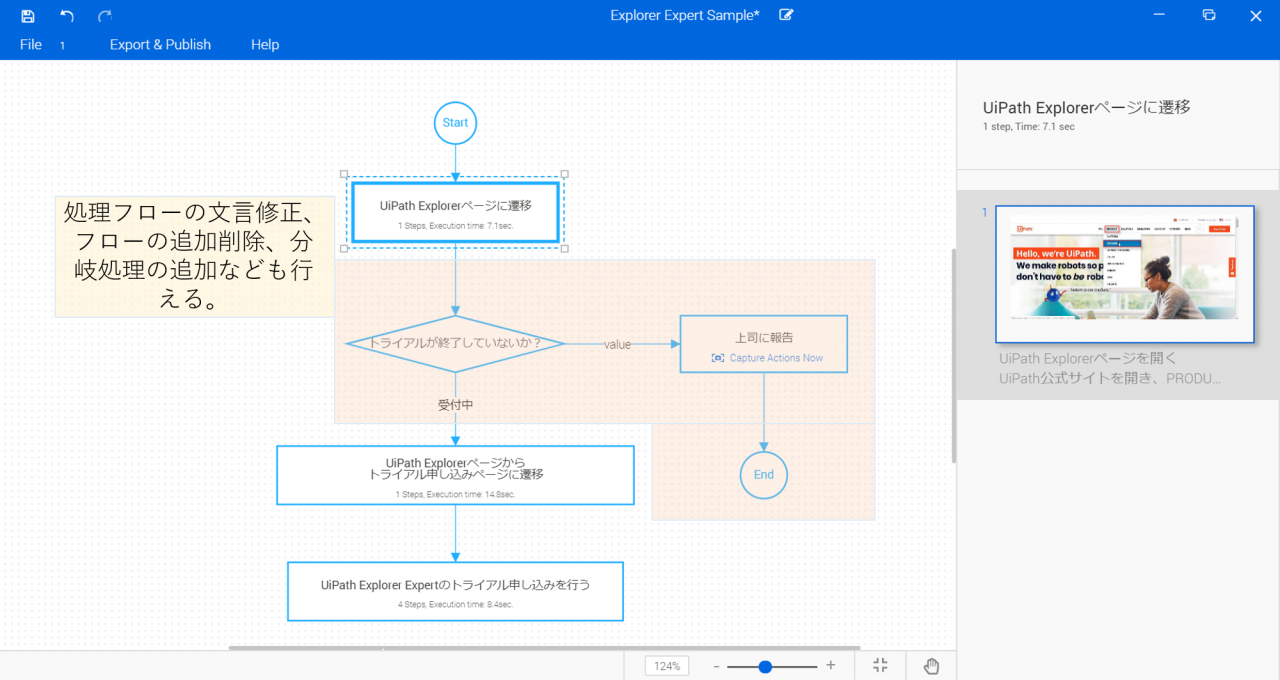The height and width of the screenshot is (680, 1280).
Task: Click the side panel title UiPath Explorerページに遷移
Action: pyautogui.click(x=1087, y=107)
